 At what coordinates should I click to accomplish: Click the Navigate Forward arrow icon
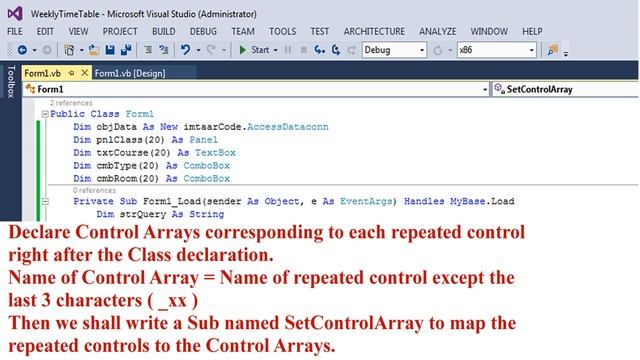click(47, 50)
